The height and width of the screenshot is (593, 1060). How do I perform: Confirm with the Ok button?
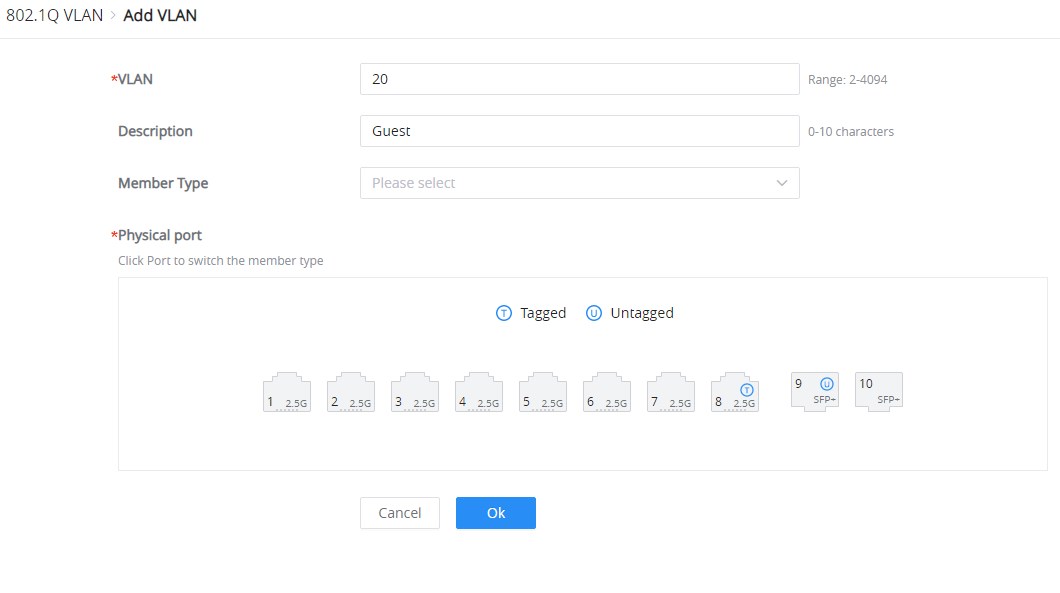click(496, 513)
